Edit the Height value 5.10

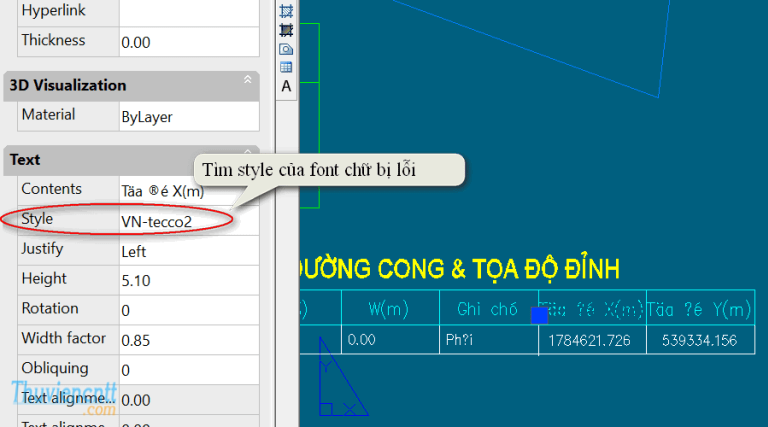189,281
